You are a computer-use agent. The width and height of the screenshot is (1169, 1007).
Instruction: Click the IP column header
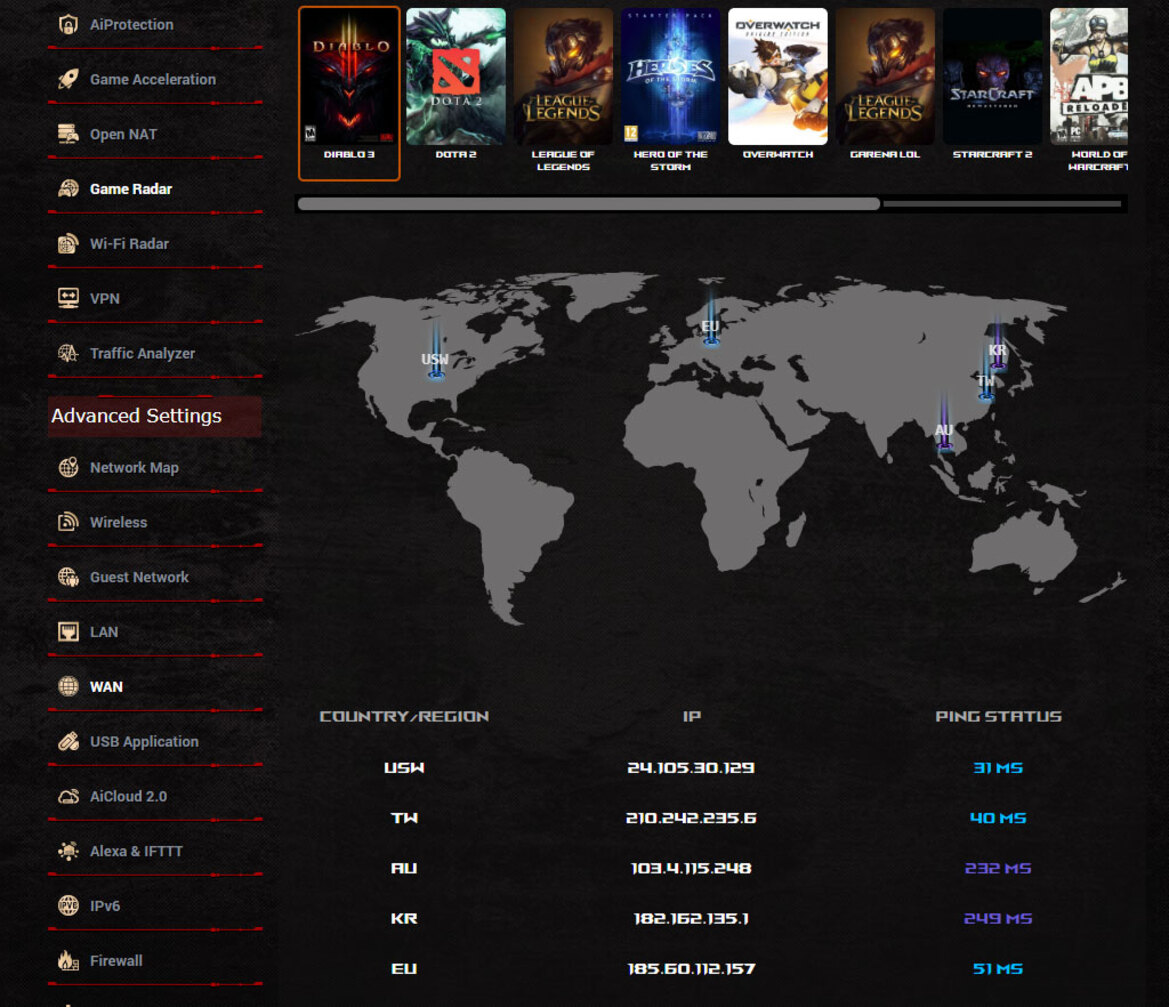tap(692, 716)
